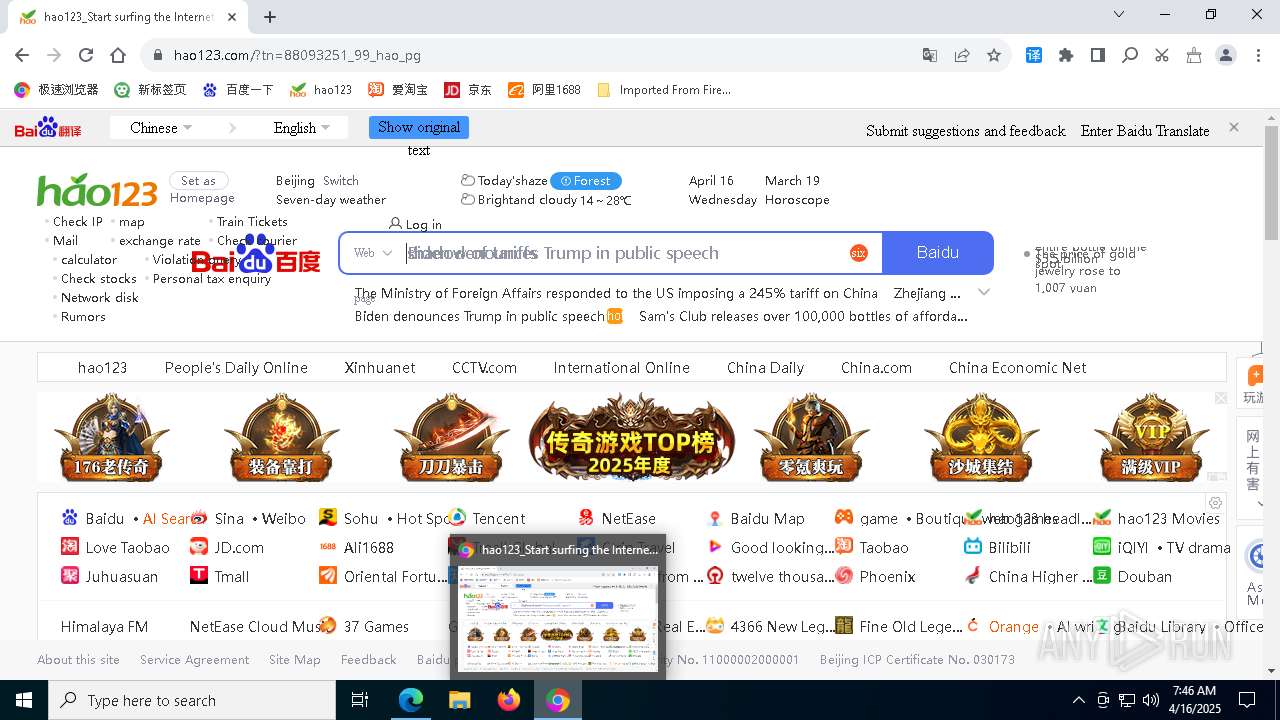Click the Forest air quality badge

click(586, 181)
